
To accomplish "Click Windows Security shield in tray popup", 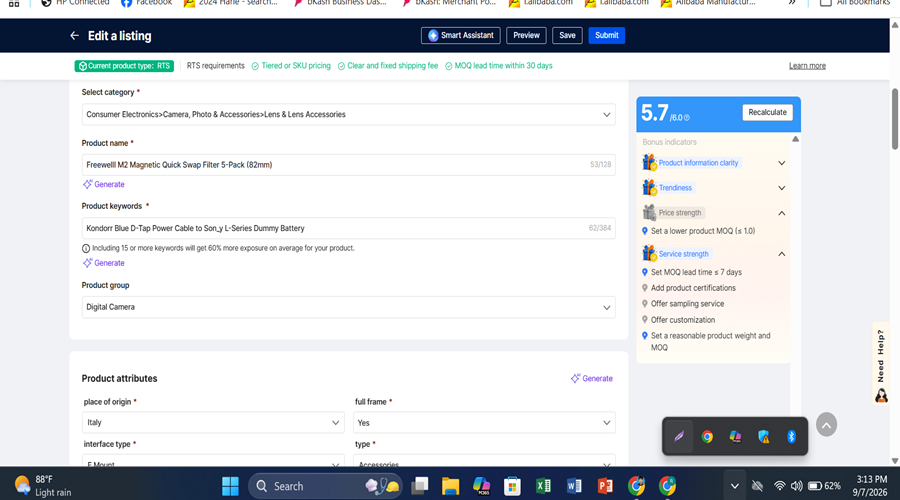I will coord(763,437).
